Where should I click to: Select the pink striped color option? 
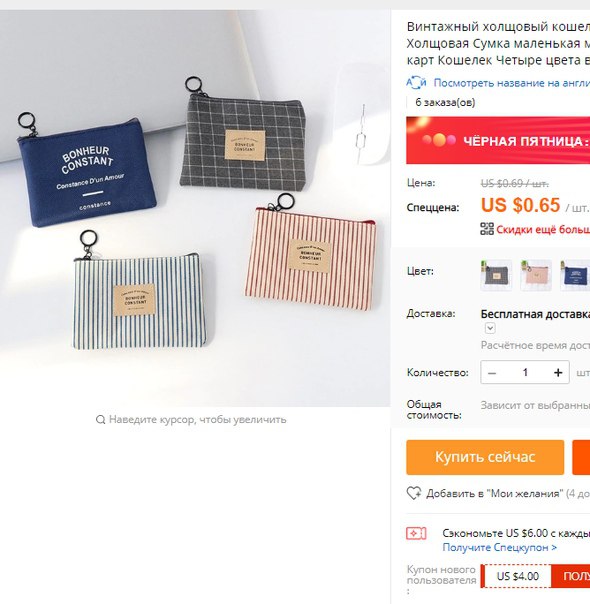click(x=536, y=275)
